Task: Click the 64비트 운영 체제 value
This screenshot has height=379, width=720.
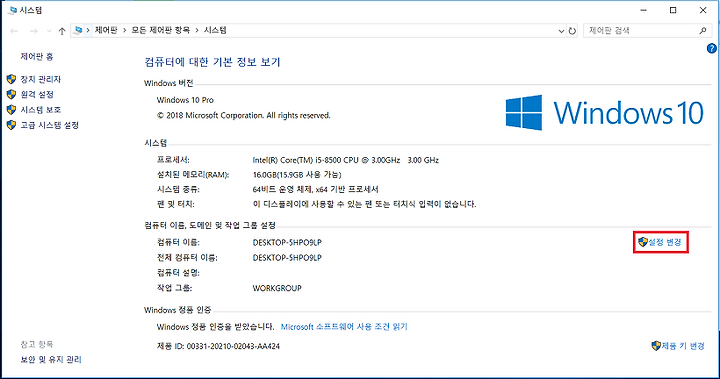Action: click(x=315, y=189)
